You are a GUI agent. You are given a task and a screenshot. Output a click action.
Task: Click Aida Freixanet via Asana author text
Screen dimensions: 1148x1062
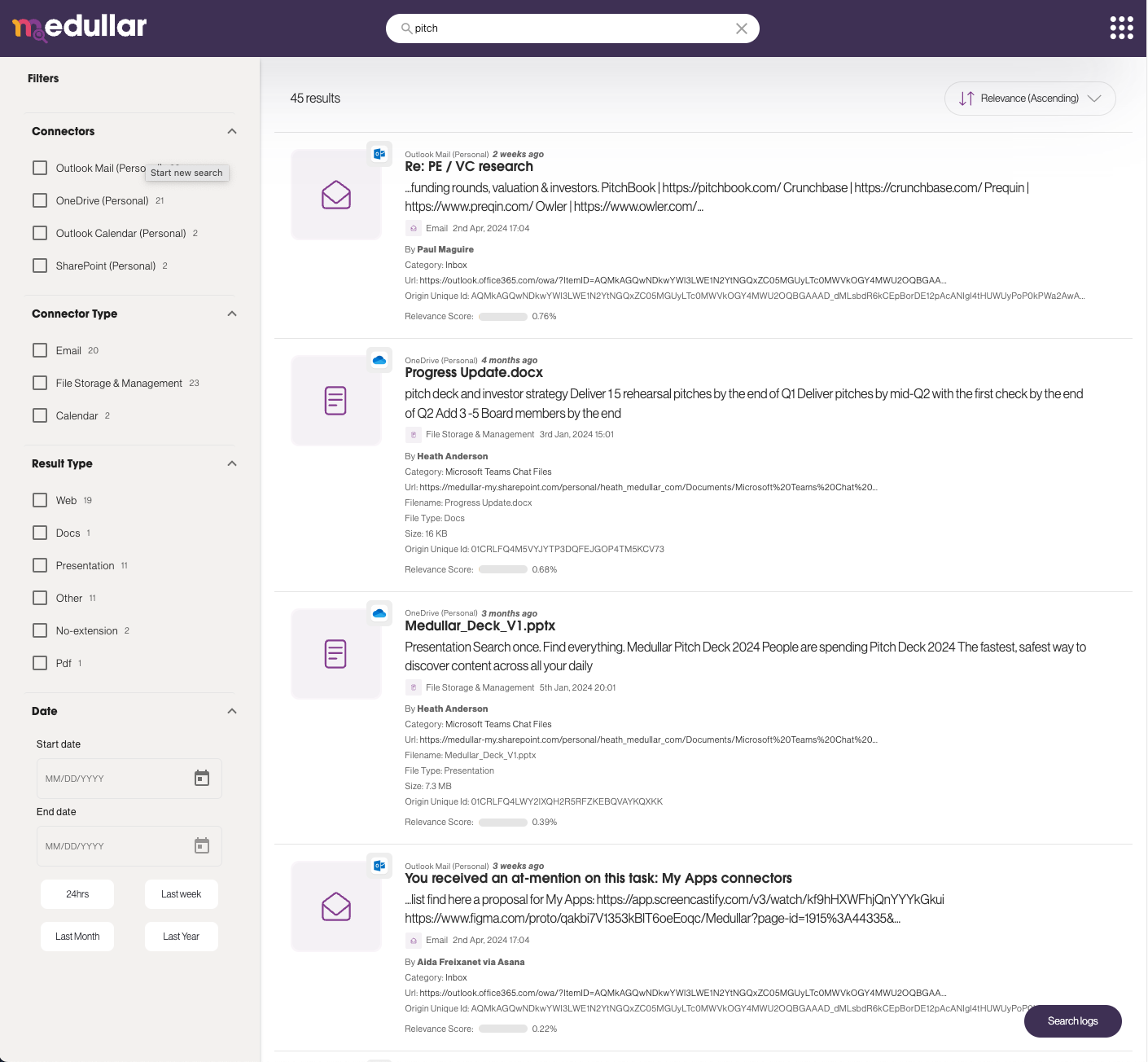[x=471, y=963]
